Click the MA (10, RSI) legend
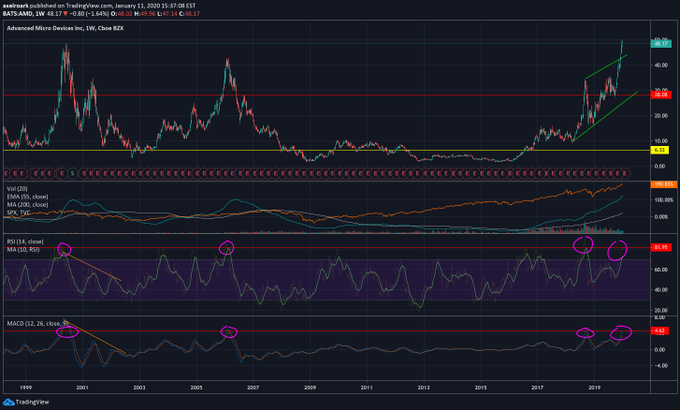The image size is (680, 410). tap(23, 249)
